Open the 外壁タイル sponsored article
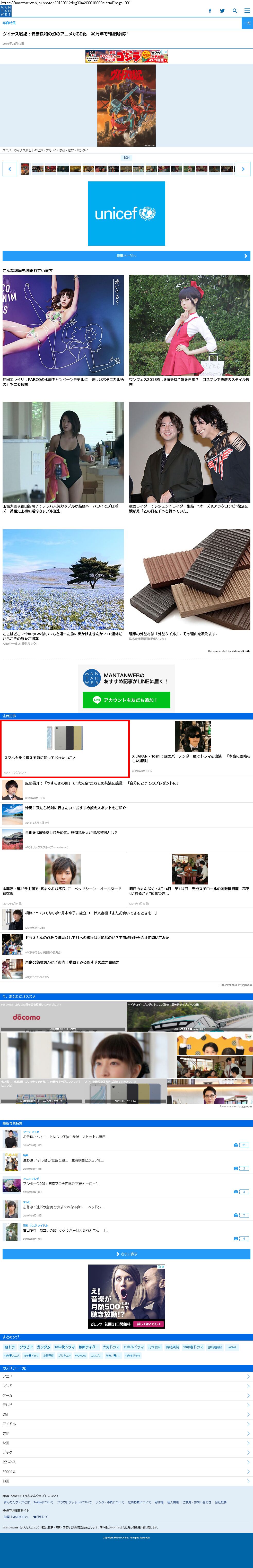 (x=190, y=585)
